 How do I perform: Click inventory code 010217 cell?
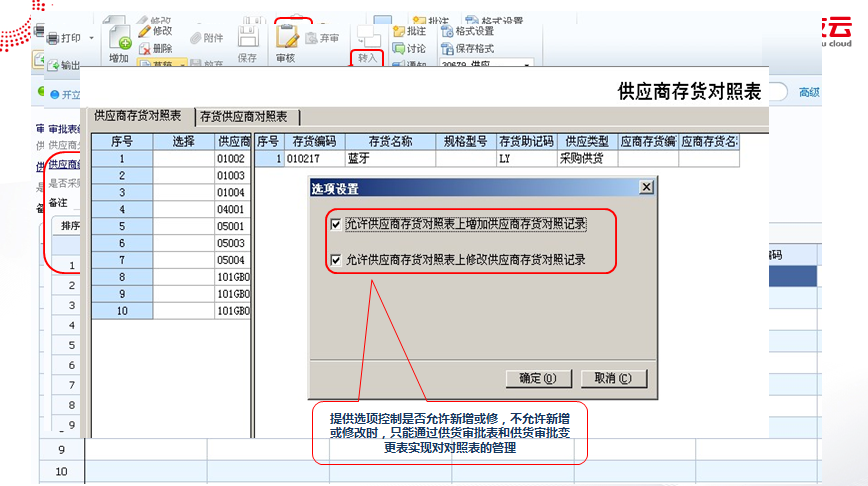coord(314,159)
